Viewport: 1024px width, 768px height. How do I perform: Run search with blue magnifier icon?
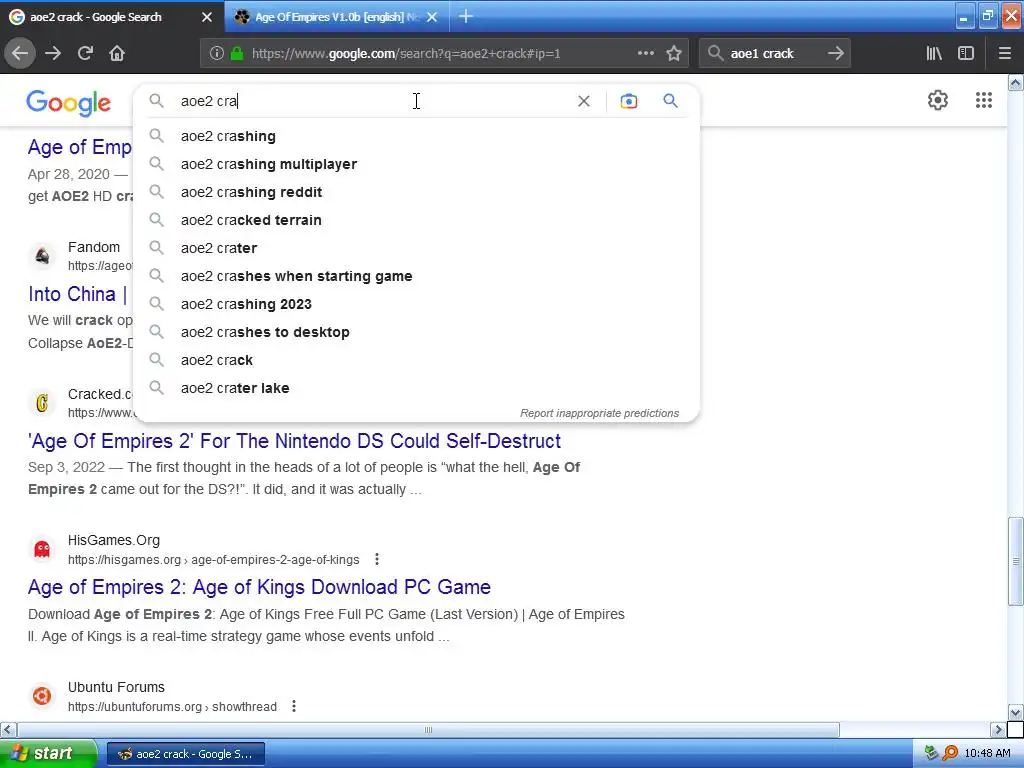pyautogui.click(x=670, y=101)
